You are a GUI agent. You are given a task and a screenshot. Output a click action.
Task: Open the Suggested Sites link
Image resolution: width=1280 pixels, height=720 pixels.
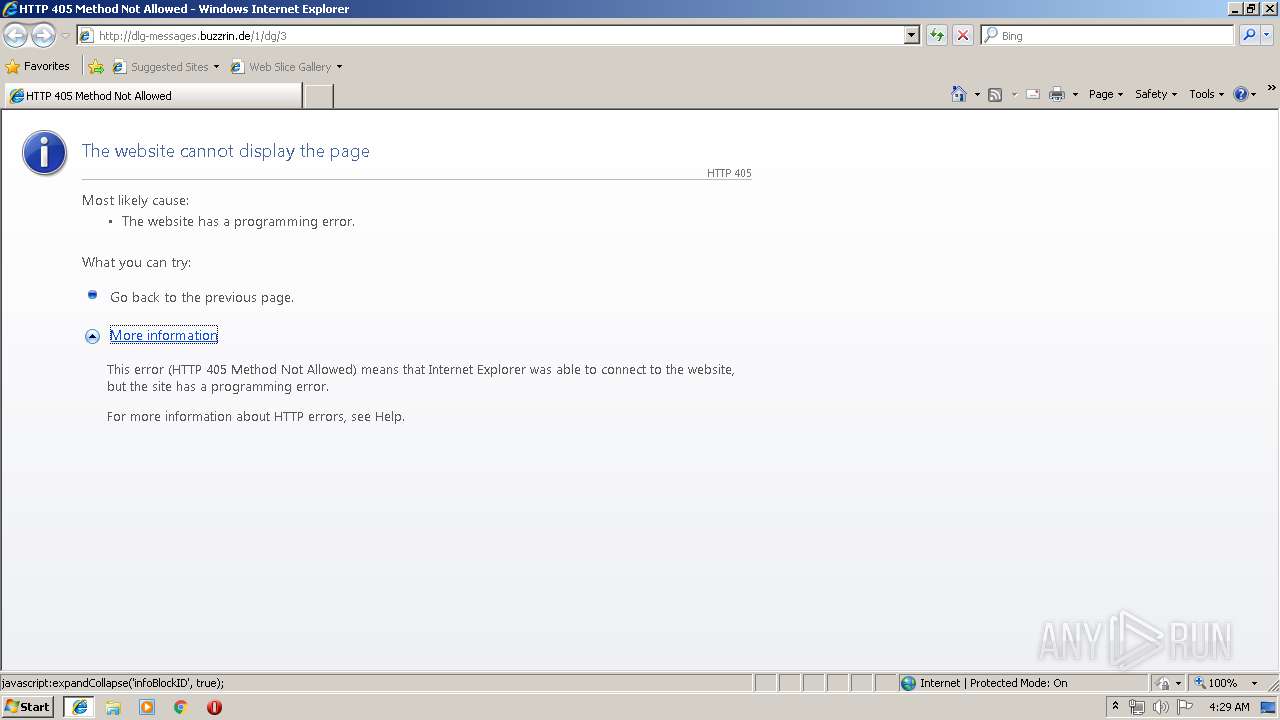165,67
